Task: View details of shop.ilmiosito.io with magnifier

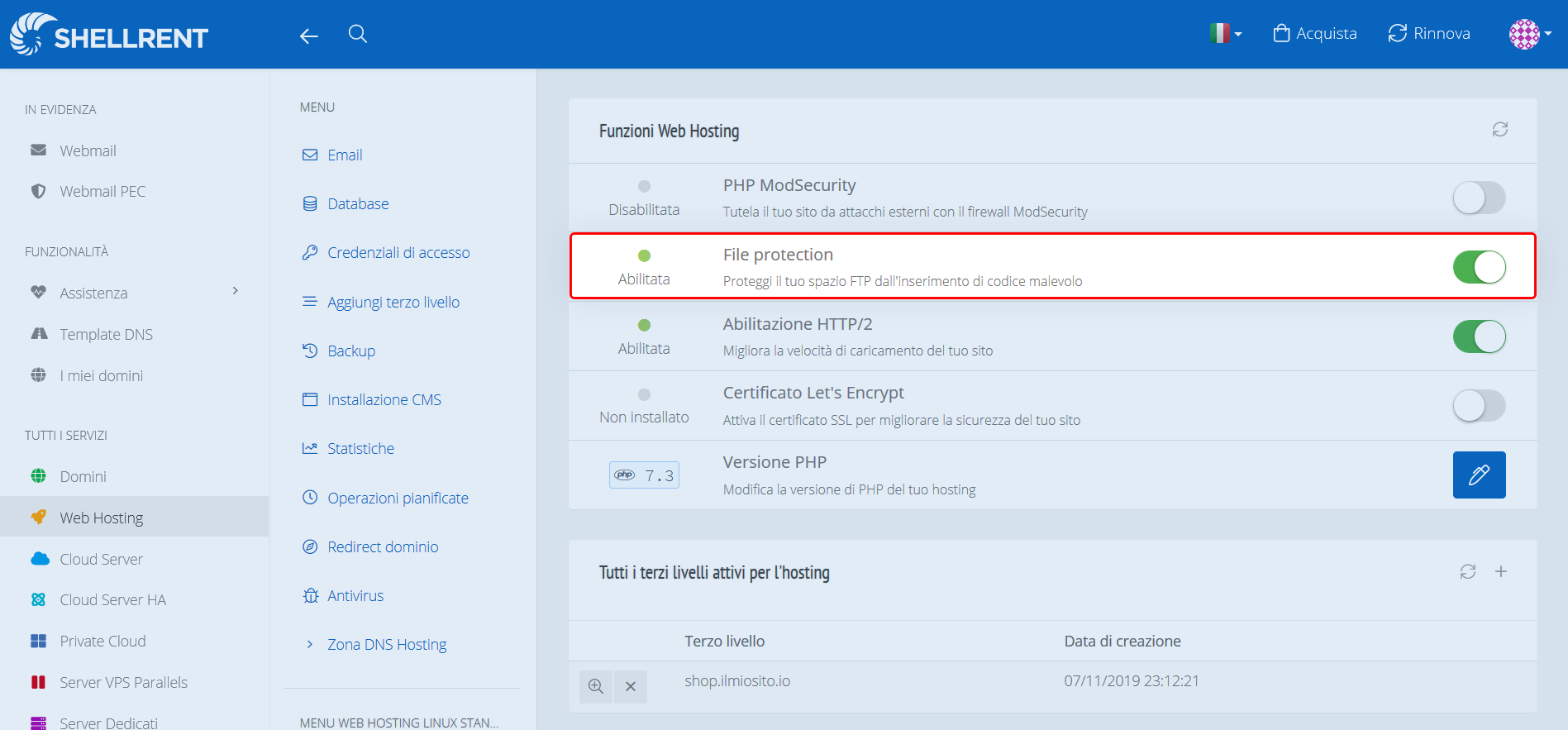Action: 596,686
